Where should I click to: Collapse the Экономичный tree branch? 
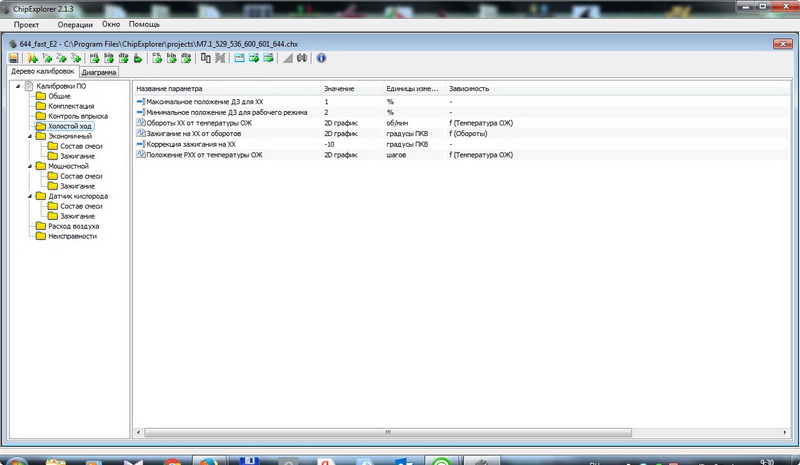click(x=31, y=137)
